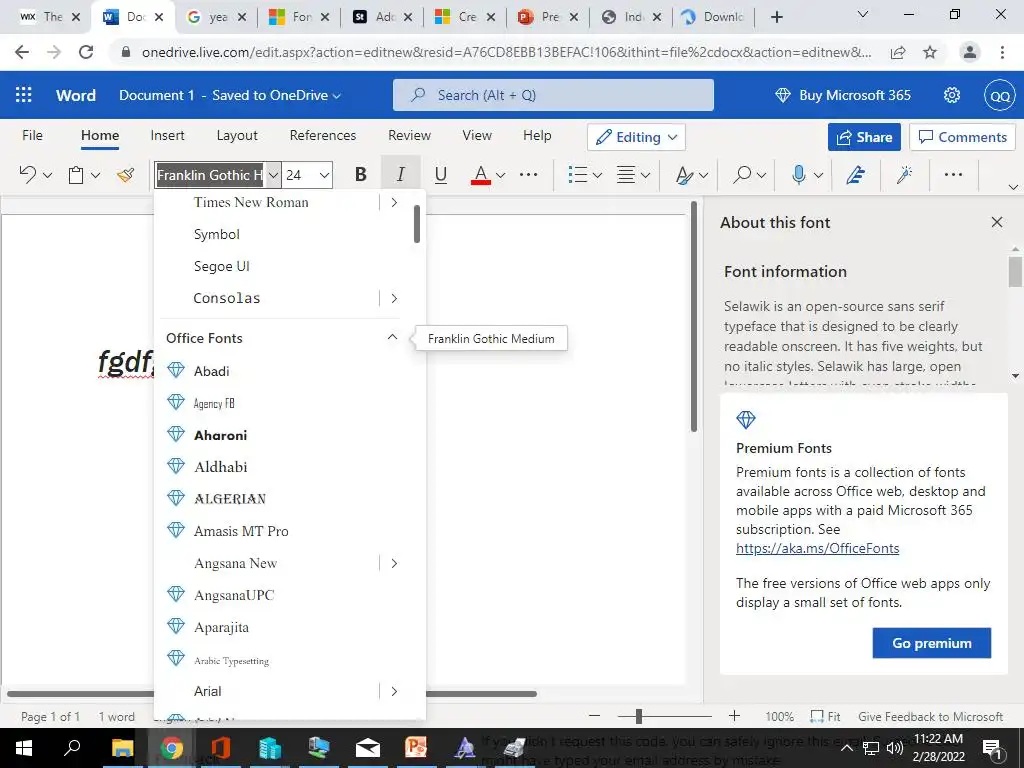Click Buy Microsoft 365
Image resolution: width=1024 pixels, height=768 pixels.
(x=842, y=95)
